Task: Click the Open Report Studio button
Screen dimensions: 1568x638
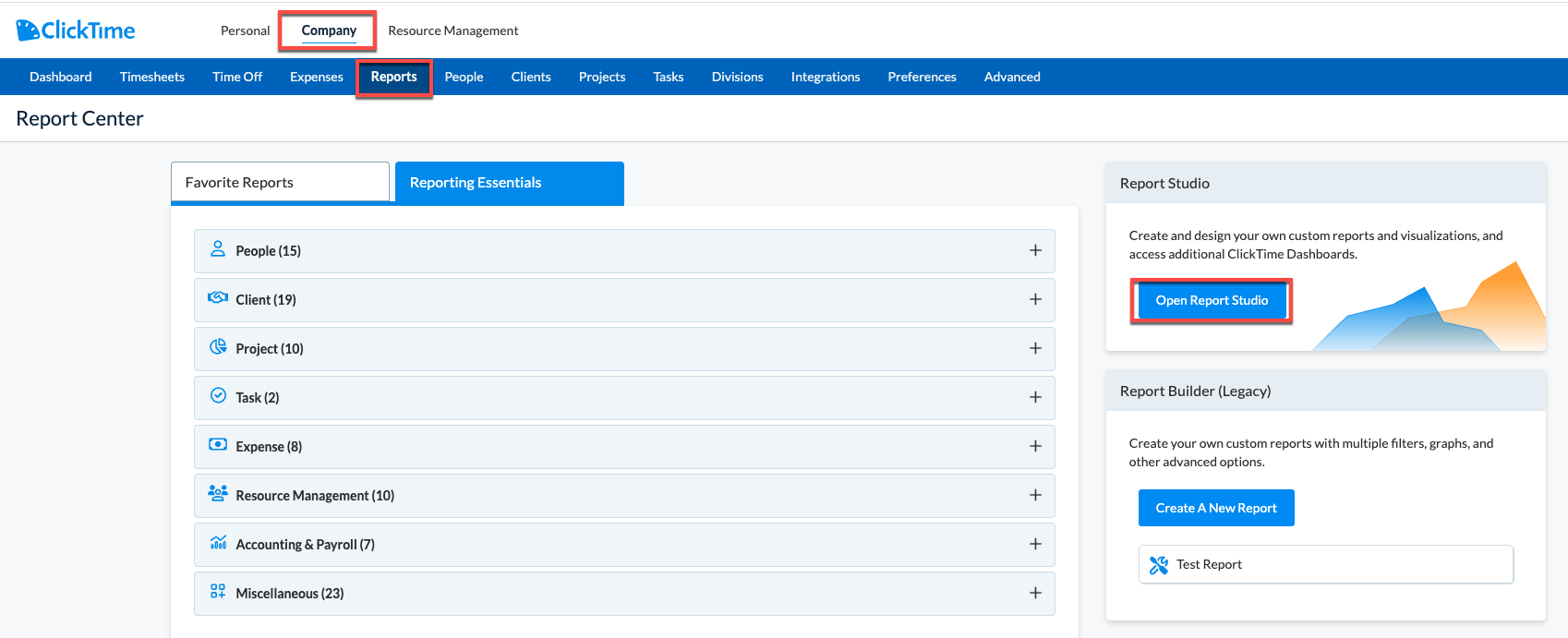Action: tap(1212, 300)
